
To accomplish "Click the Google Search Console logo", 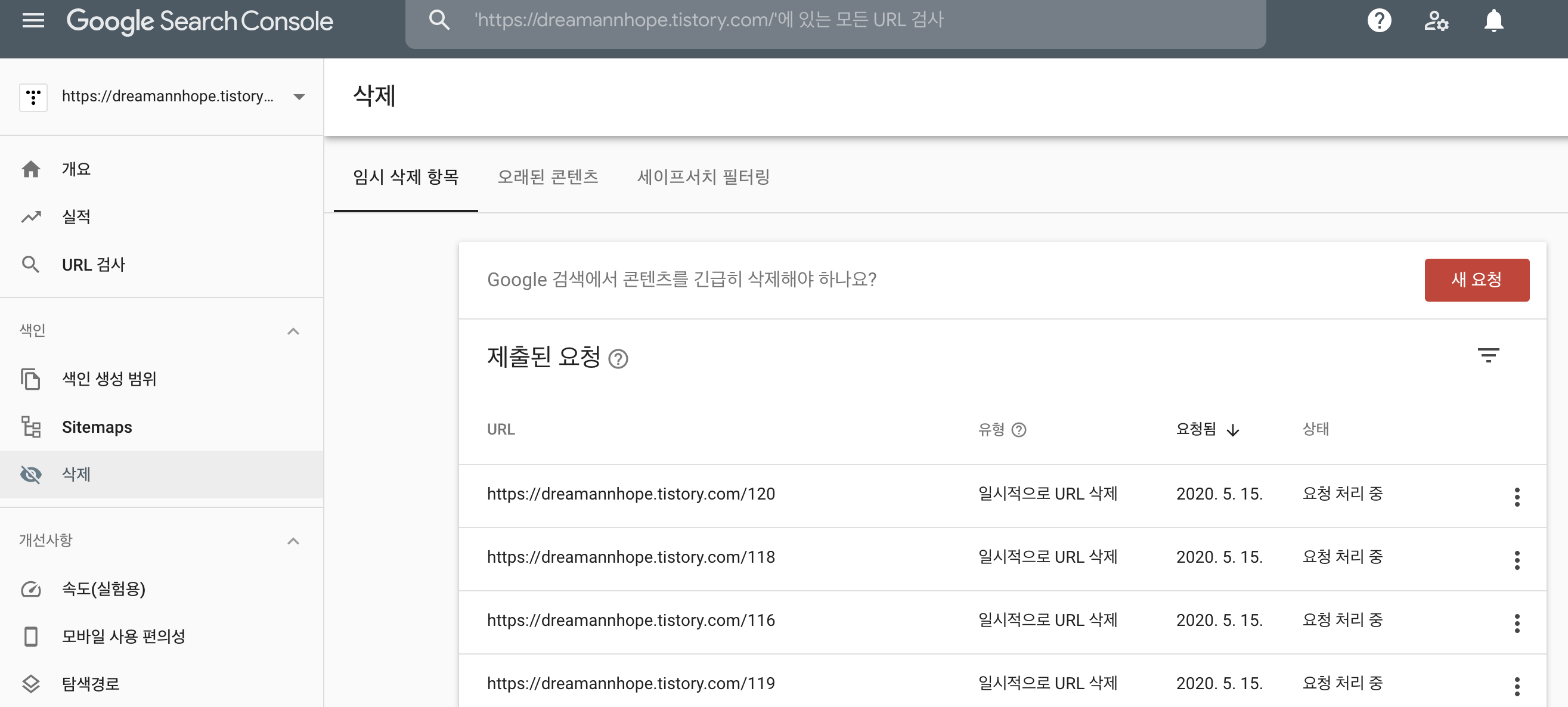I will [200, 21].
